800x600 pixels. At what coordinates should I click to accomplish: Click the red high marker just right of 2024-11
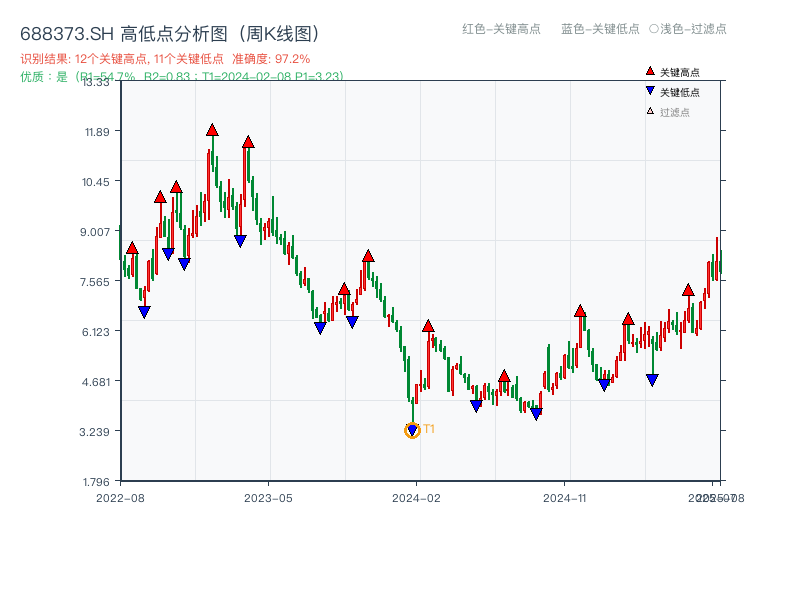point(580,311)
